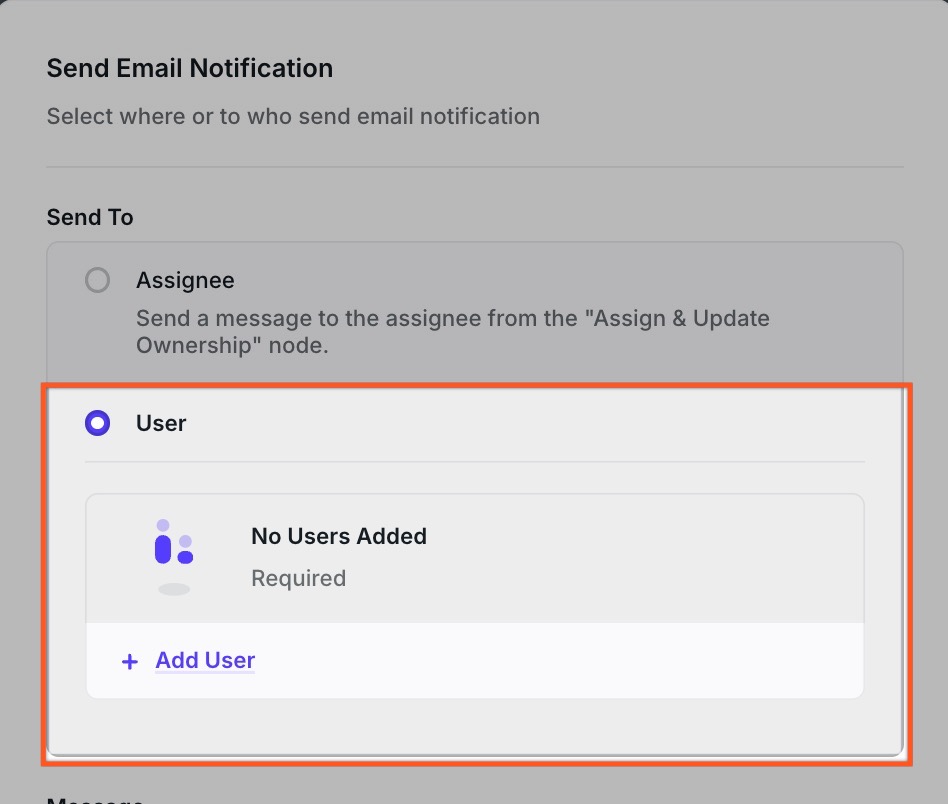Click the plus icon beside Add User
Viewport: 948px width, 804px height.
[x=129, y=662]
